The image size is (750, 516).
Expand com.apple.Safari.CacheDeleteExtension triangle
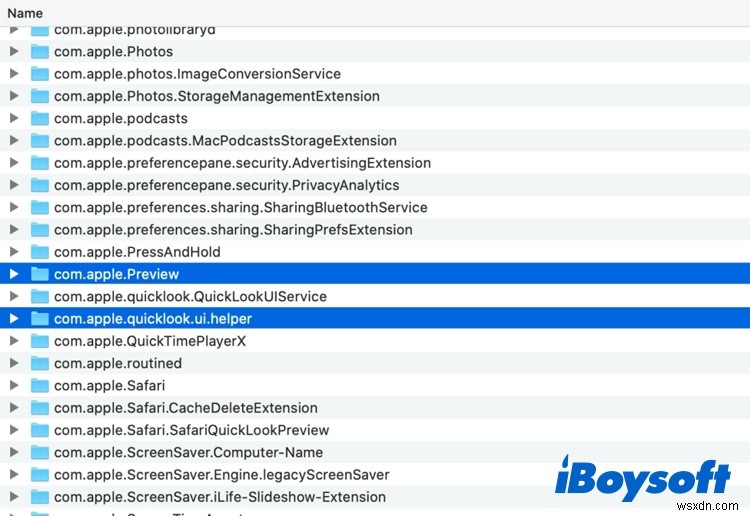coord(14,407)
